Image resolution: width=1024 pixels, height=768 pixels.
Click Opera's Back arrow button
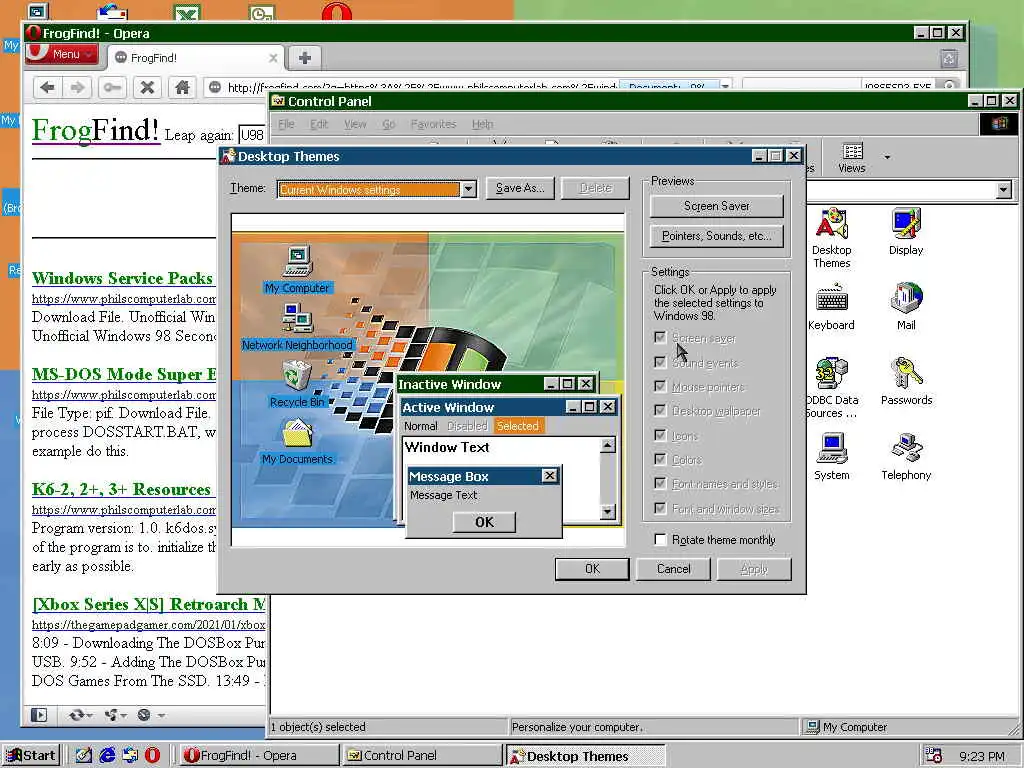47,87
